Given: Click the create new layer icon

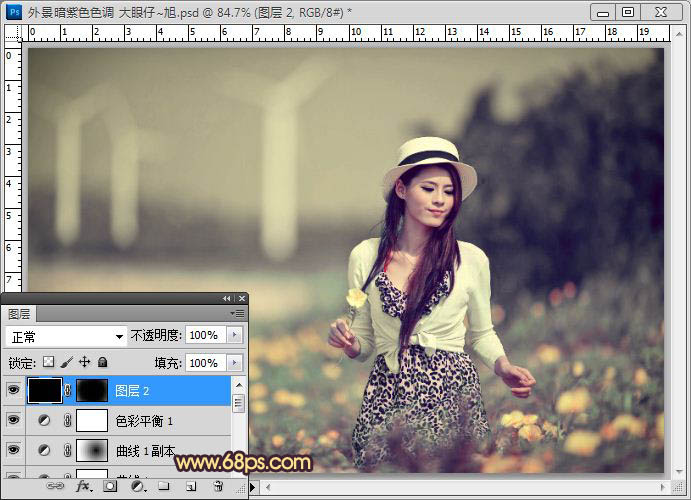Looking at the screenshot, I should point(190,486).
